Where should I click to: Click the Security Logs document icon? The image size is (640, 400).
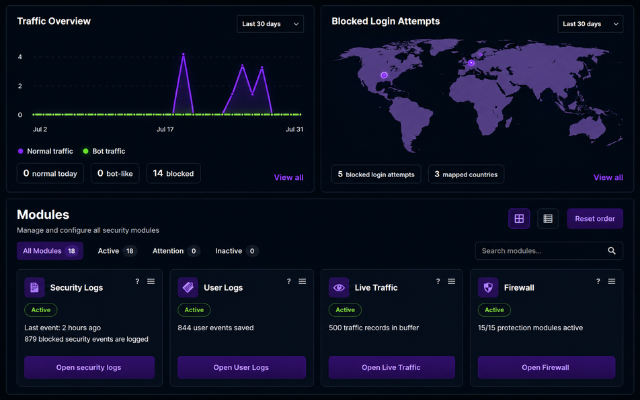point(34,288)
